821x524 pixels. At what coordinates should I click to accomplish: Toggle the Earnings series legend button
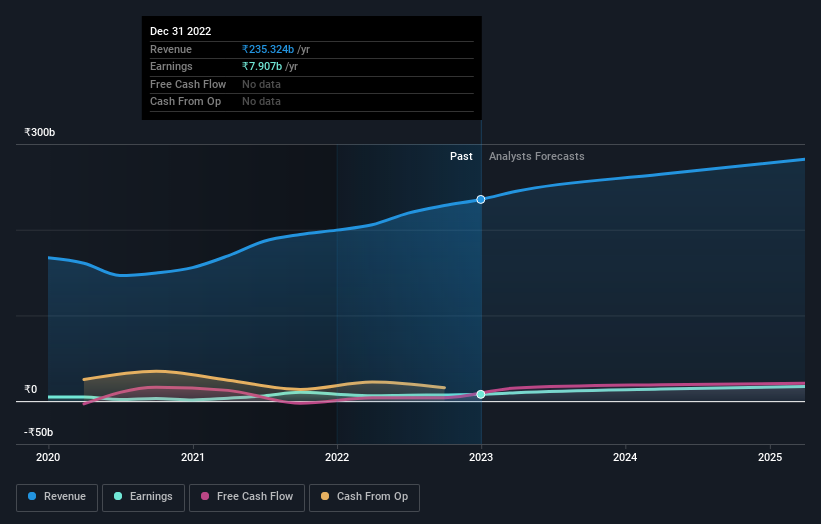click(143, 497)
